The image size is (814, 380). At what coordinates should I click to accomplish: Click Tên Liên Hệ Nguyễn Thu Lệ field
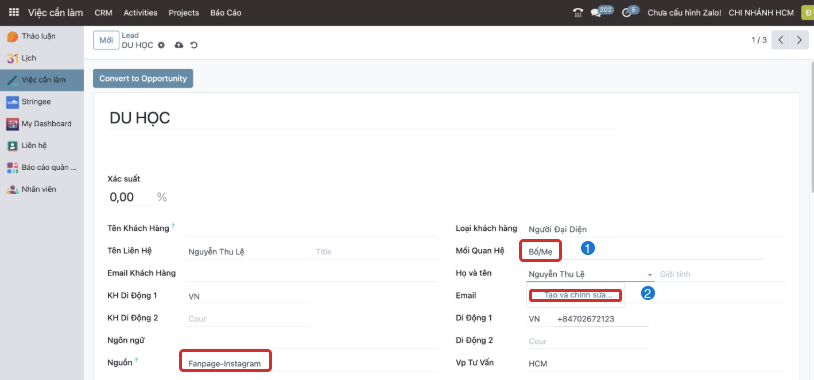pyautogui.click(x=248, y=252)
